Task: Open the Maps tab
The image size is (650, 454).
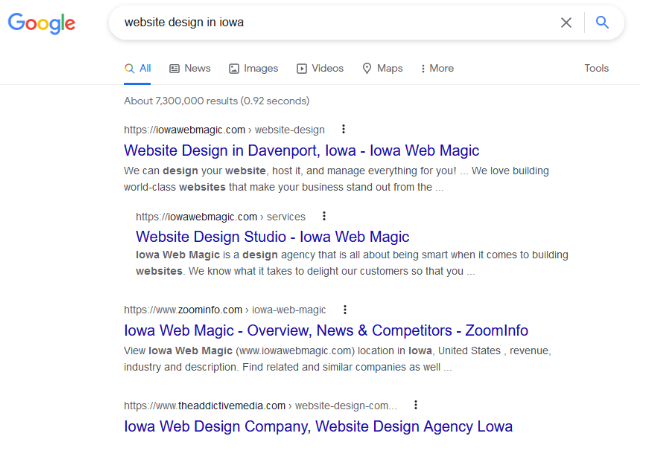Action: pyautogui.click(x=382, y=68)
